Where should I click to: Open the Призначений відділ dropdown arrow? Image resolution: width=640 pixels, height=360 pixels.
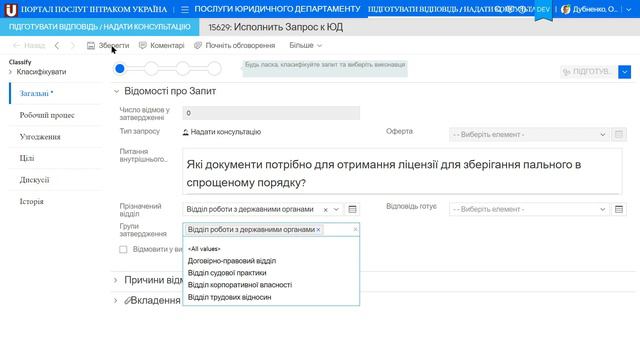click(x=336, y=209)
